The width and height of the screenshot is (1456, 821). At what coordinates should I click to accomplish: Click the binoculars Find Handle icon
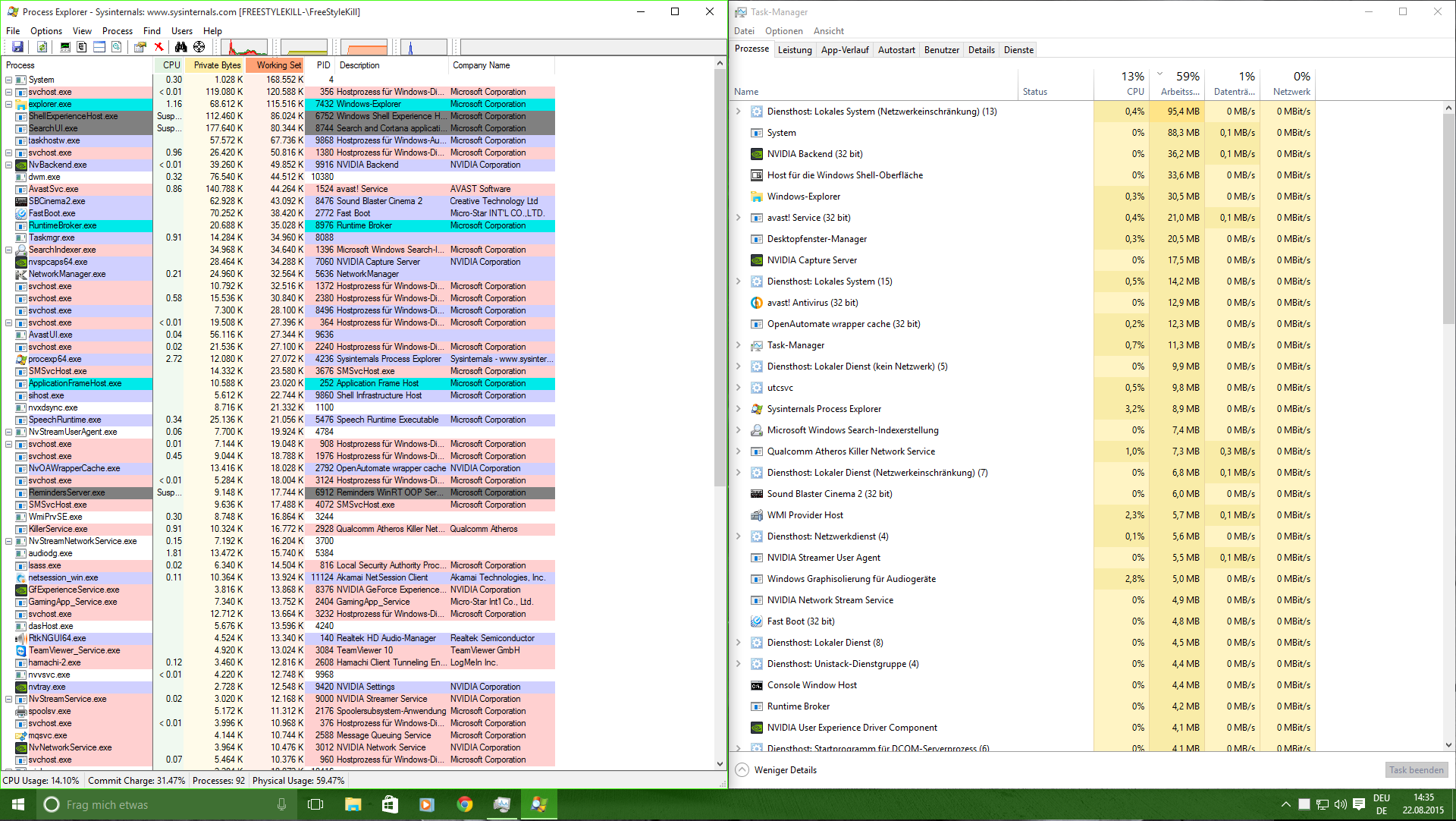[x=181, y=47]
